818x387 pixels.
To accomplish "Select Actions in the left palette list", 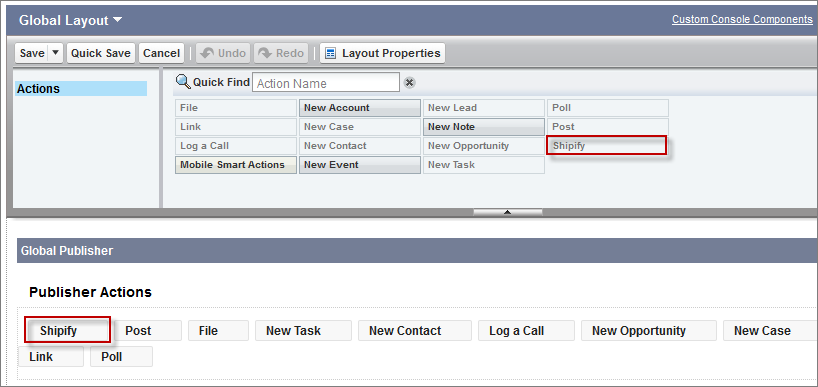I will (81, 89).
